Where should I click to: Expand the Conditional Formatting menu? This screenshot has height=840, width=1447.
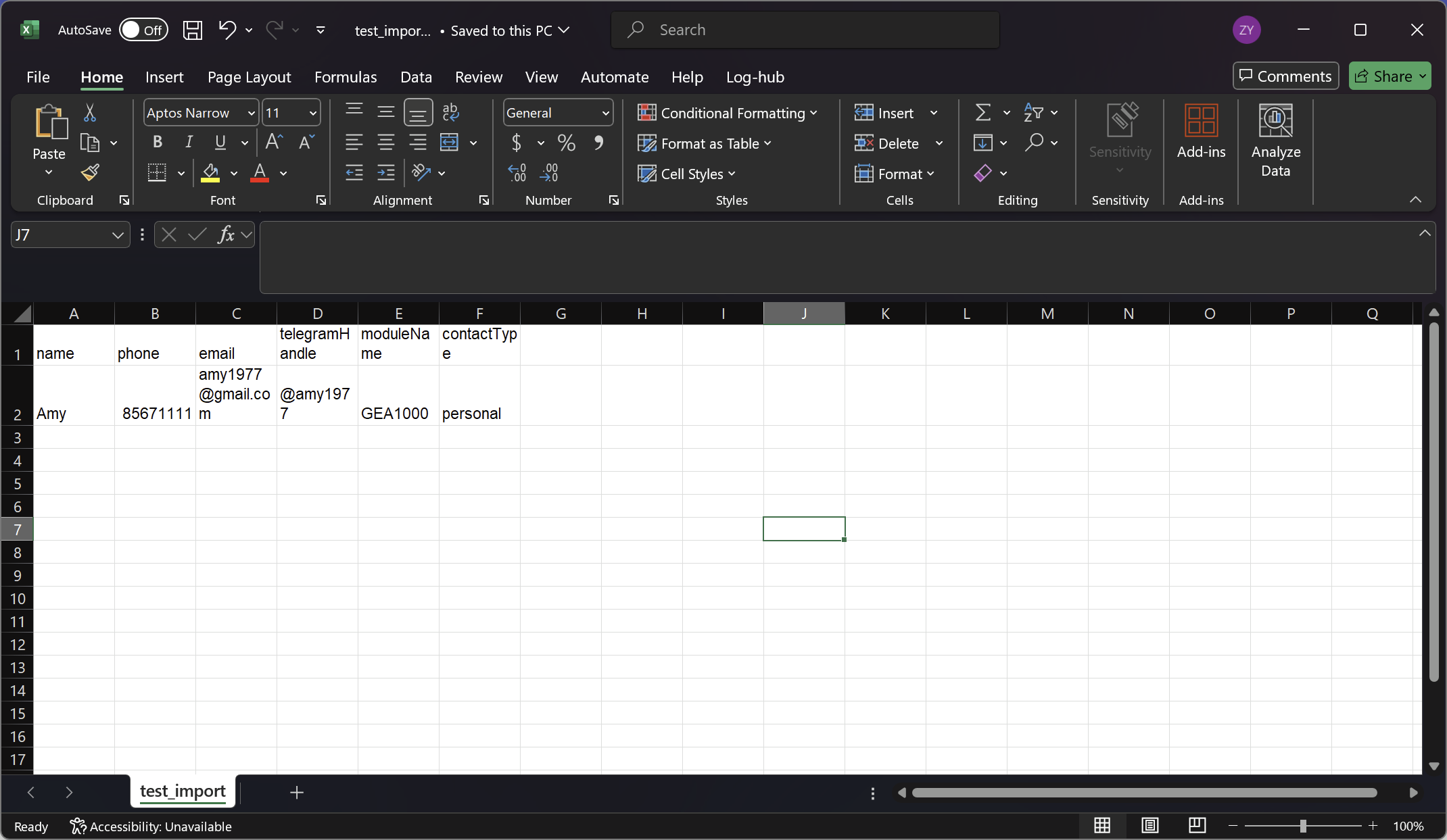728,113
